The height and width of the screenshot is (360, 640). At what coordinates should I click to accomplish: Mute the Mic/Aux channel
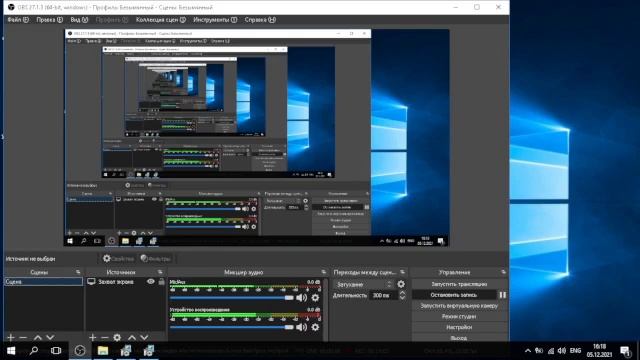pos(302,298)
